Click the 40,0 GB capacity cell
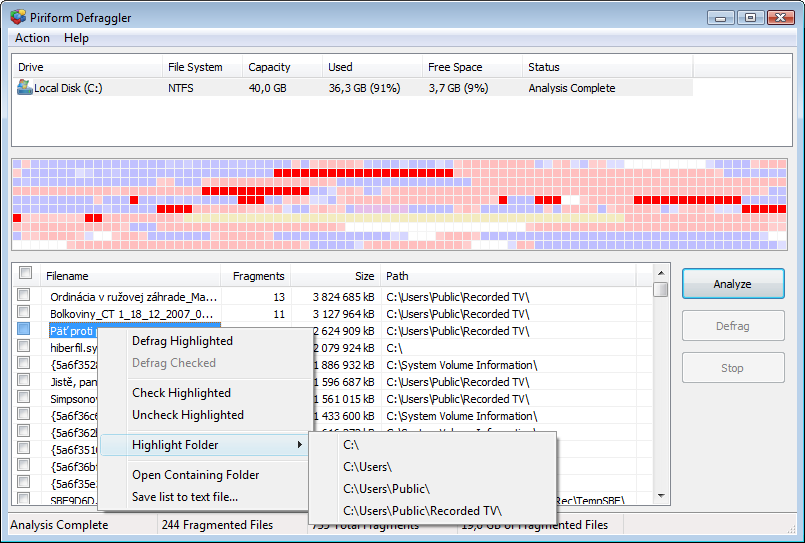The height and width of the screenshot is (543, 805). click(267, 88)
